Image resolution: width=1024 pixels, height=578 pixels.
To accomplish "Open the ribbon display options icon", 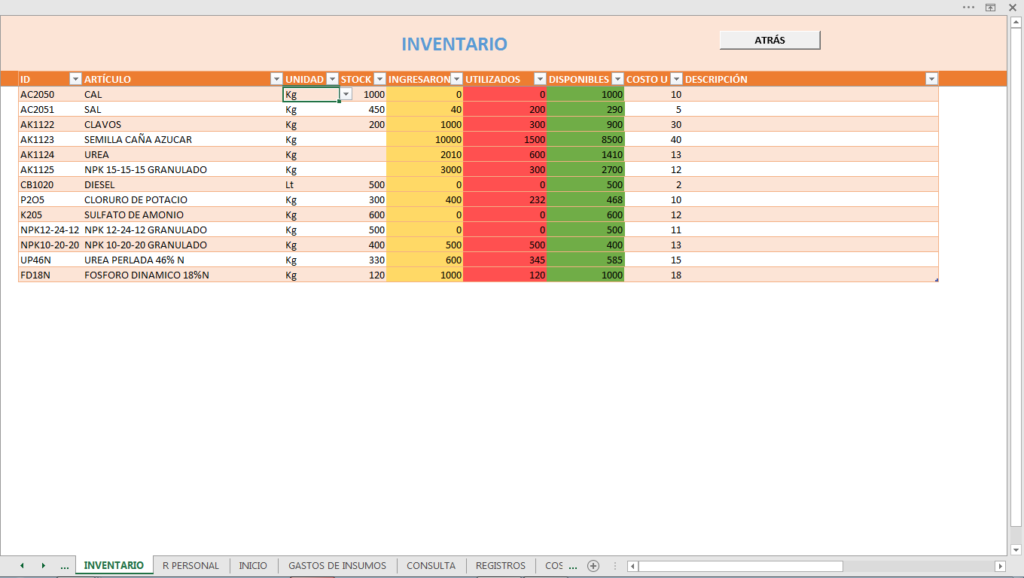I will (991, 7).
